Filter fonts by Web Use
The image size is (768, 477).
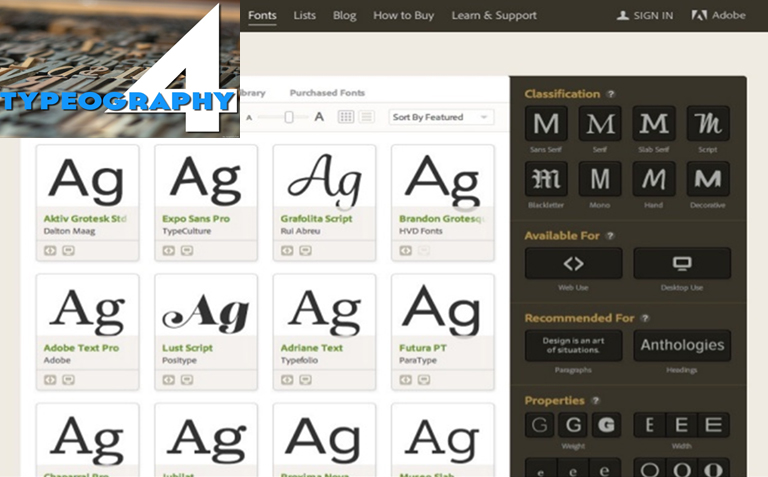click(x=574, y=263)
